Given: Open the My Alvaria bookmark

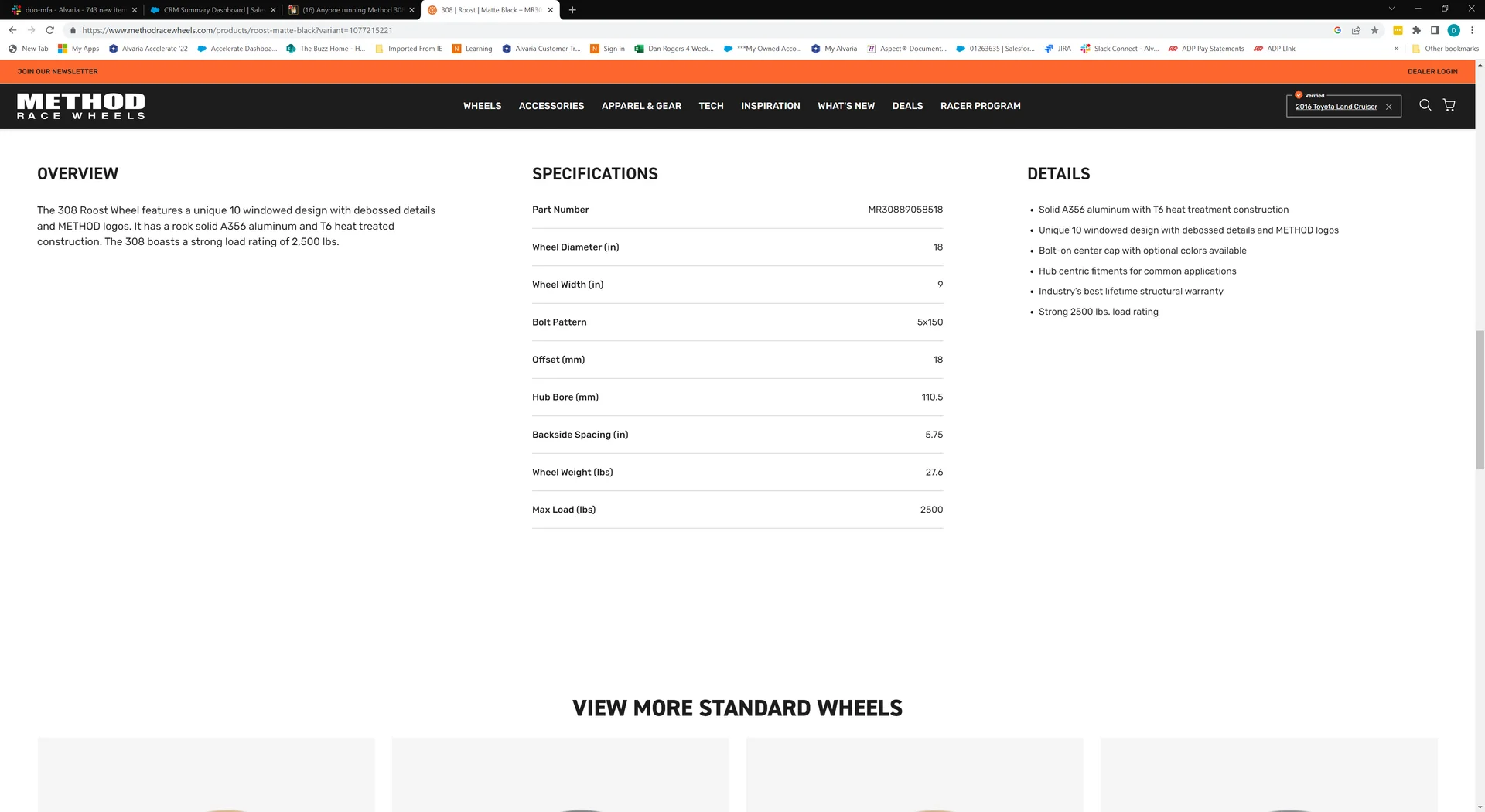Looking at the screenshot, I should [834, 49].
